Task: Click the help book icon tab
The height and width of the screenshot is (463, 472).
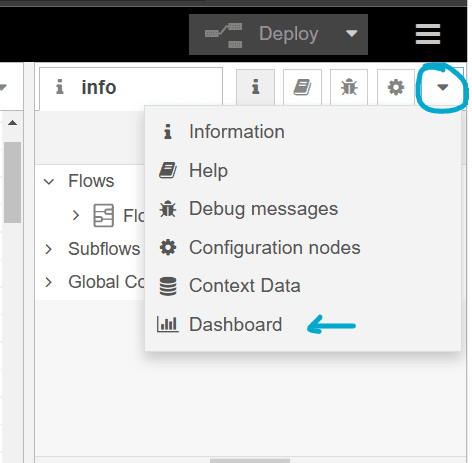Action: click(302, 87)
